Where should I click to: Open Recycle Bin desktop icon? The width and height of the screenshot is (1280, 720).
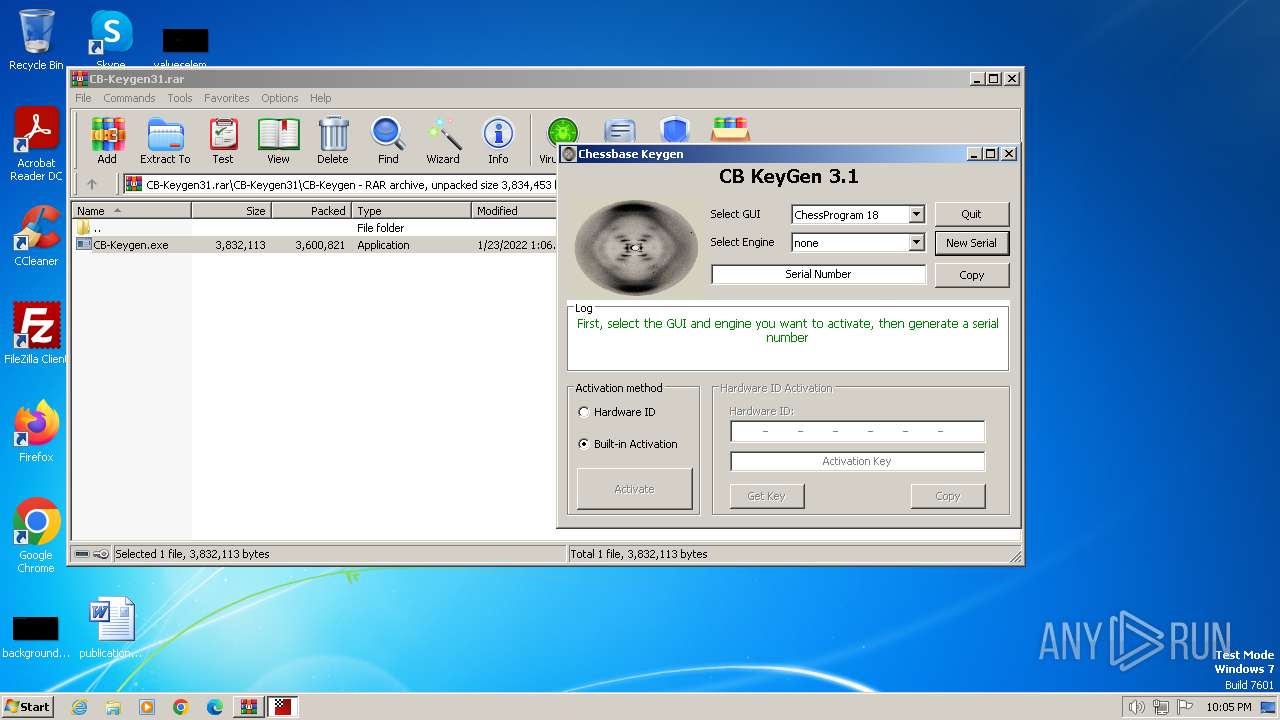[36, 40]
